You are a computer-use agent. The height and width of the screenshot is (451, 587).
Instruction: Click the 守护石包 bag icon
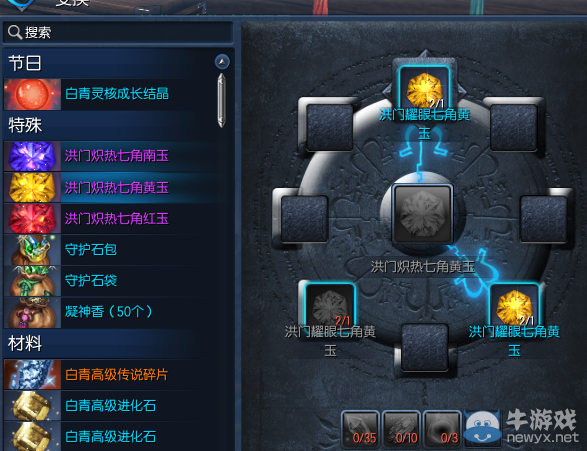[32, 250]
